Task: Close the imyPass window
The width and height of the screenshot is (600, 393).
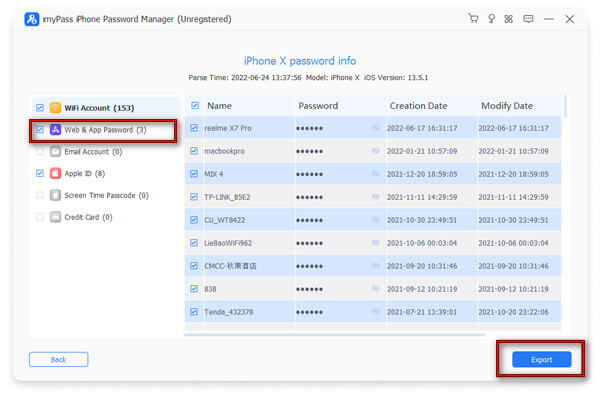Action: tap(569, 19)
